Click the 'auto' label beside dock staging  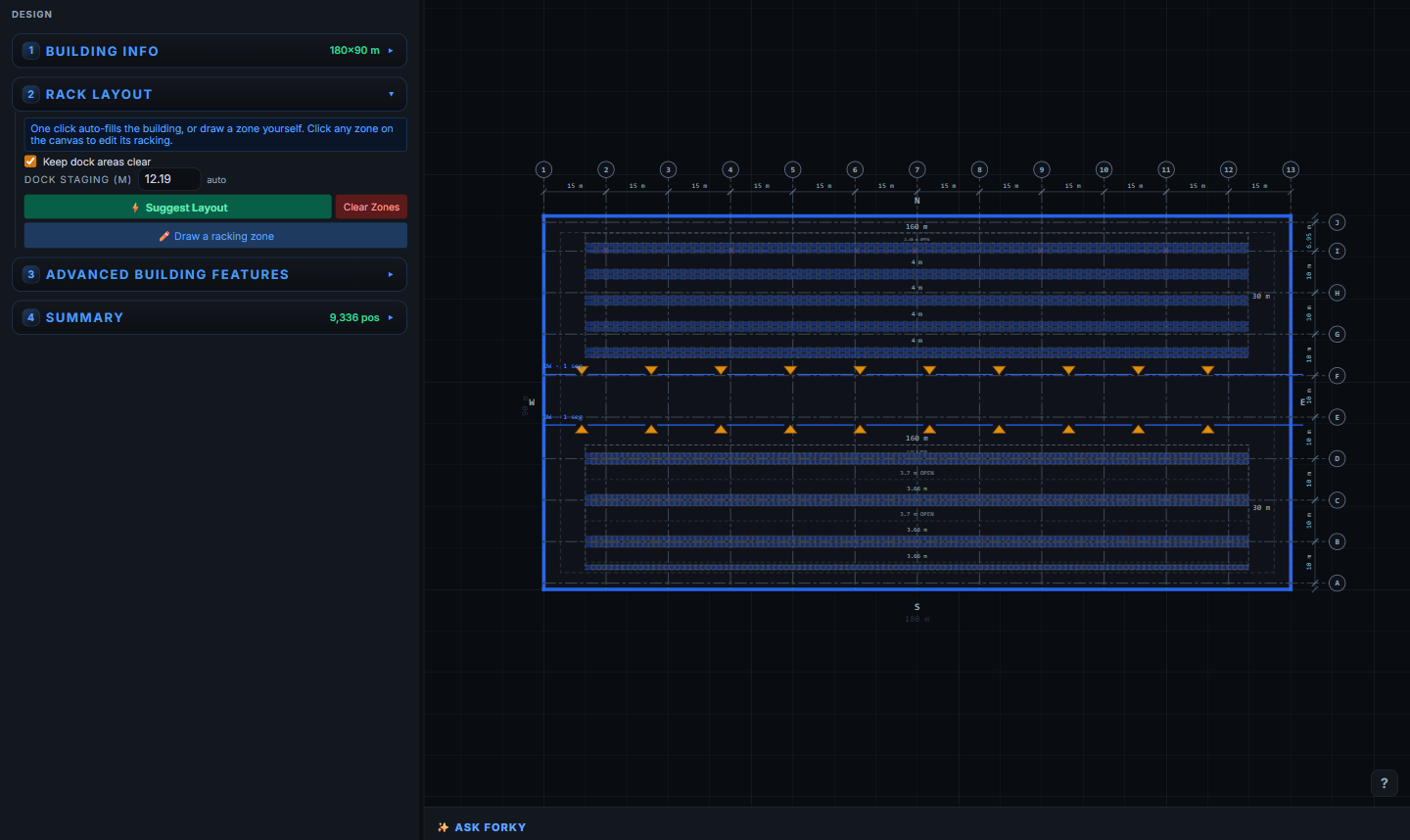pyautogui.click(x=216, y=180)
